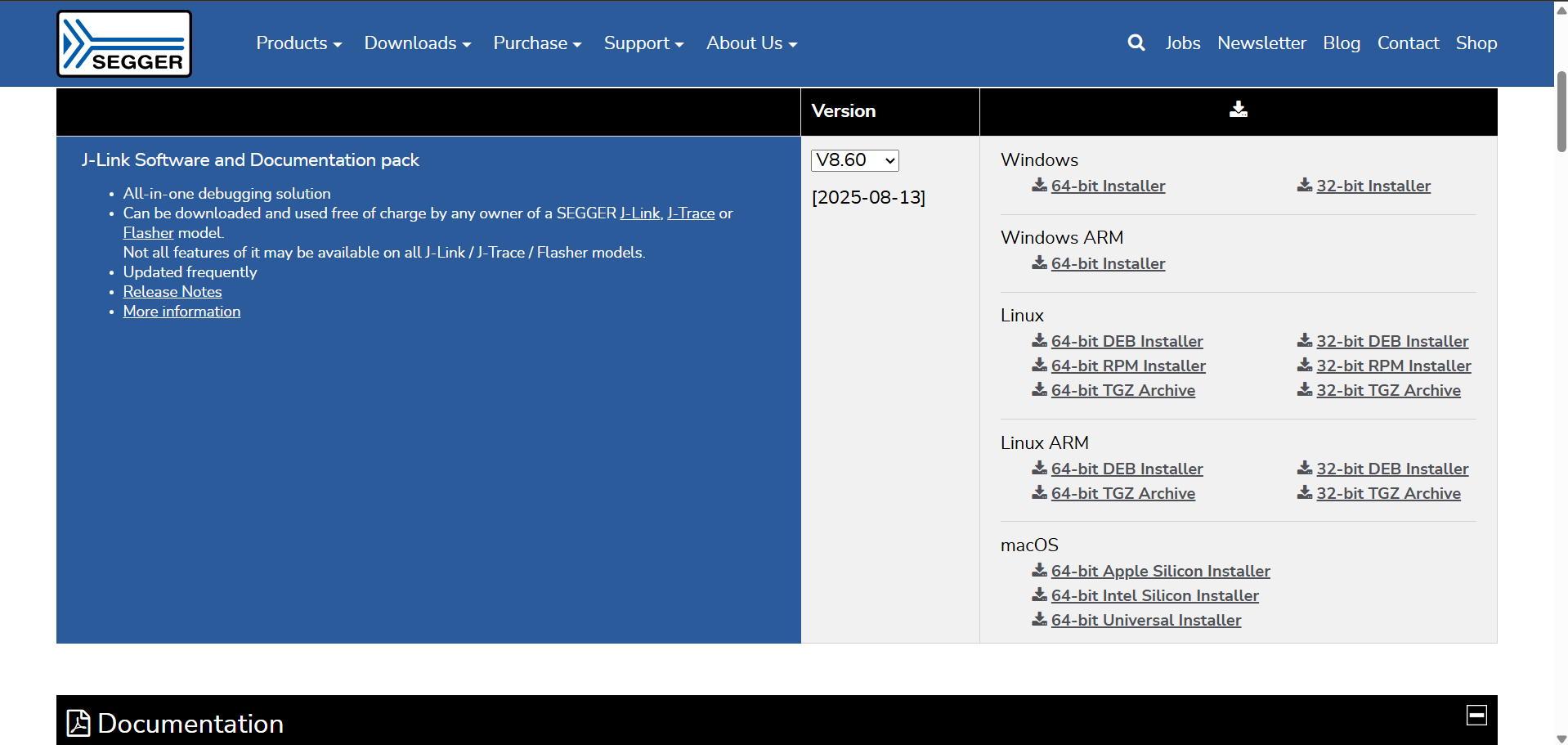This screenshot has width=1568, height=745.
Task: Click the Documentation section heading
Action: [x=190, y=724]
